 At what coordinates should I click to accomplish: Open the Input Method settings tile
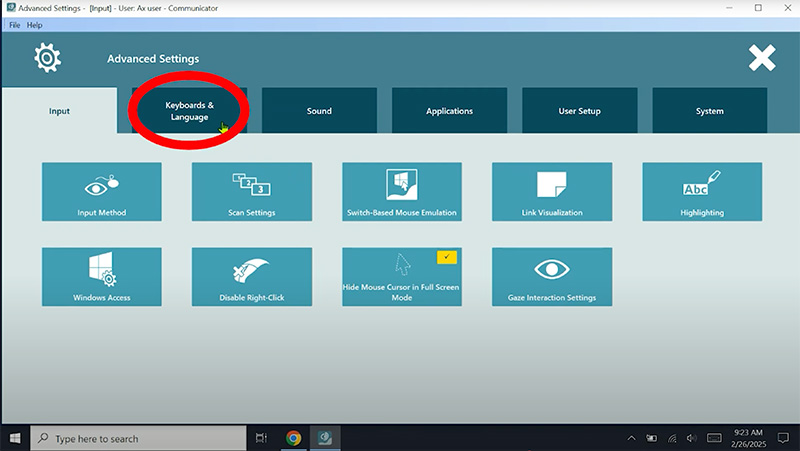click(101, 191)
